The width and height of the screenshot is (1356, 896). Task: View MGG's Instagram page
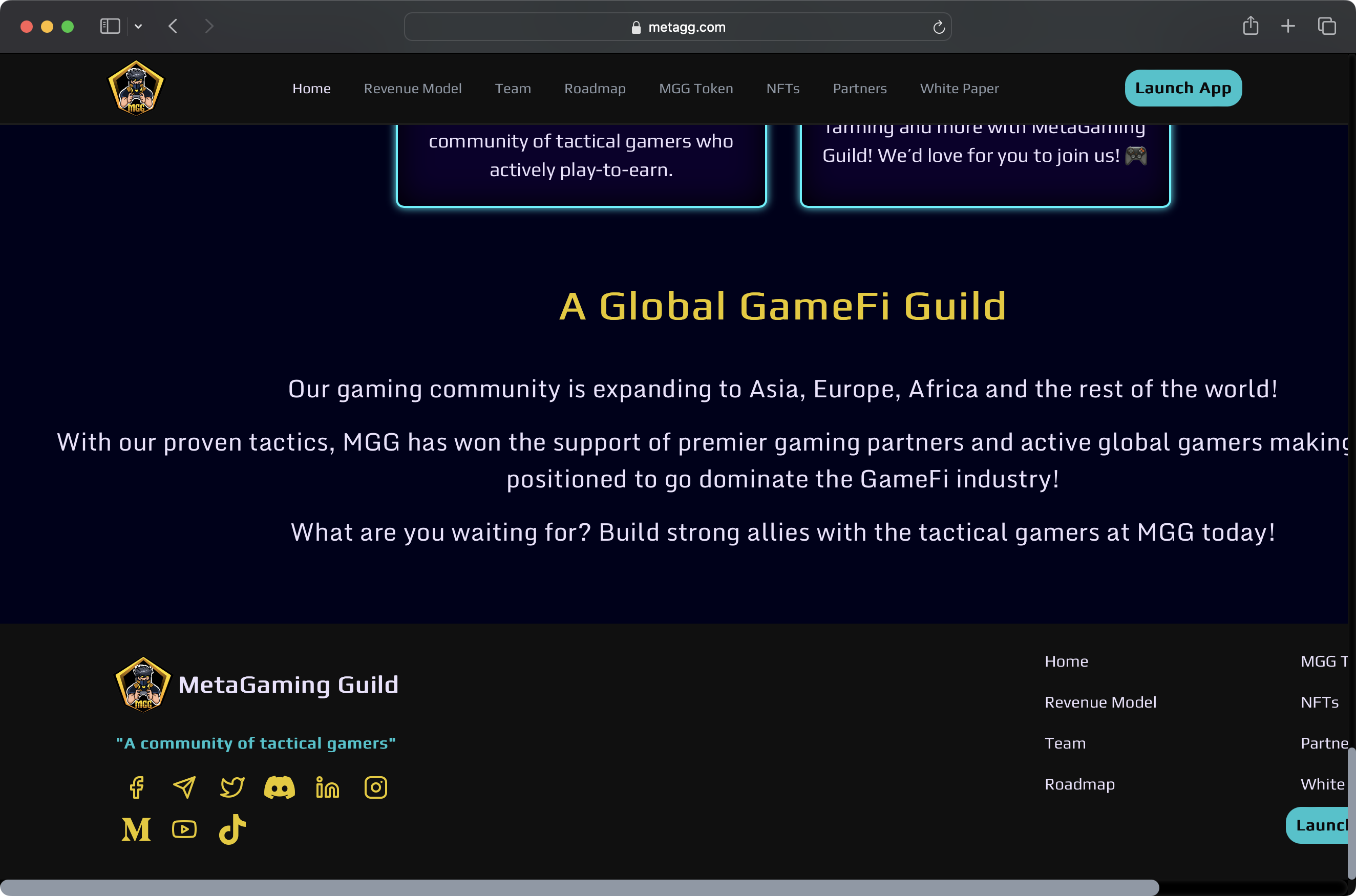click(375, 787)
